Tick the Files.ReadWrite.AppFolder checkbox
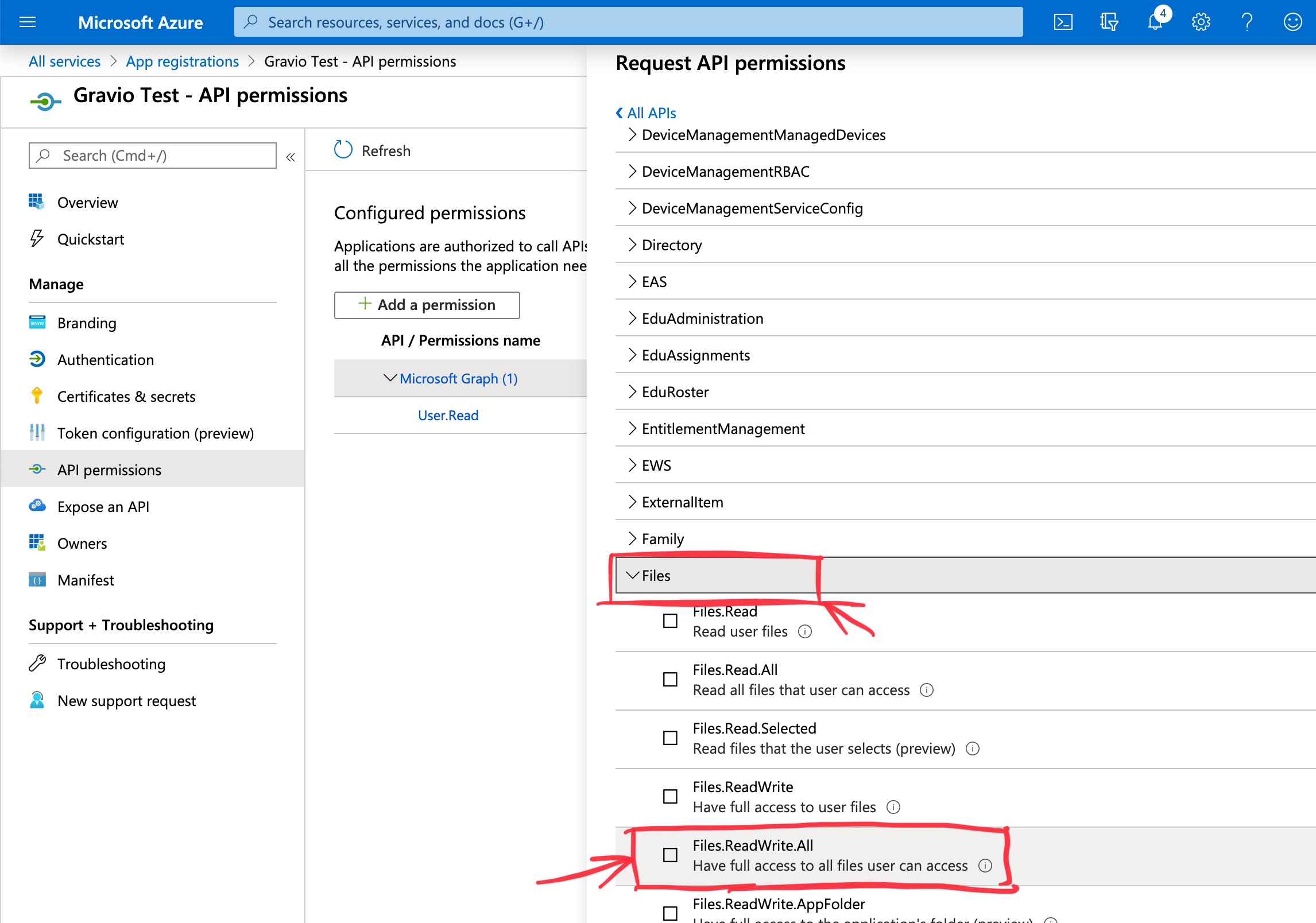This screenshot has height=923, width=1316. [670, 913]
